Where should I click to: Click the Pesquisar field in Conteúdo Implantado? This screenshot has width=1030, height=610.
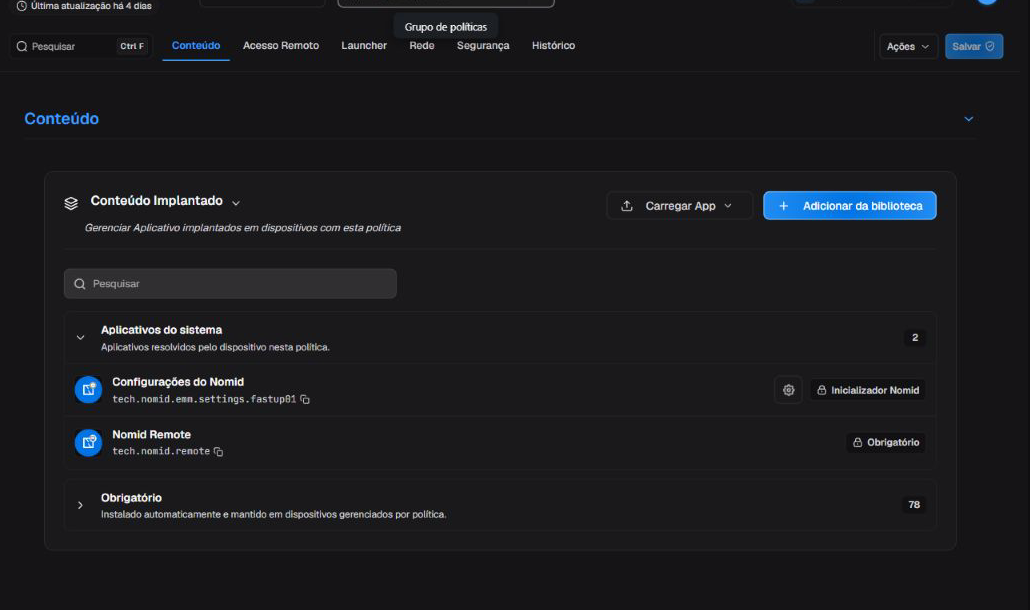pos(230,284)
